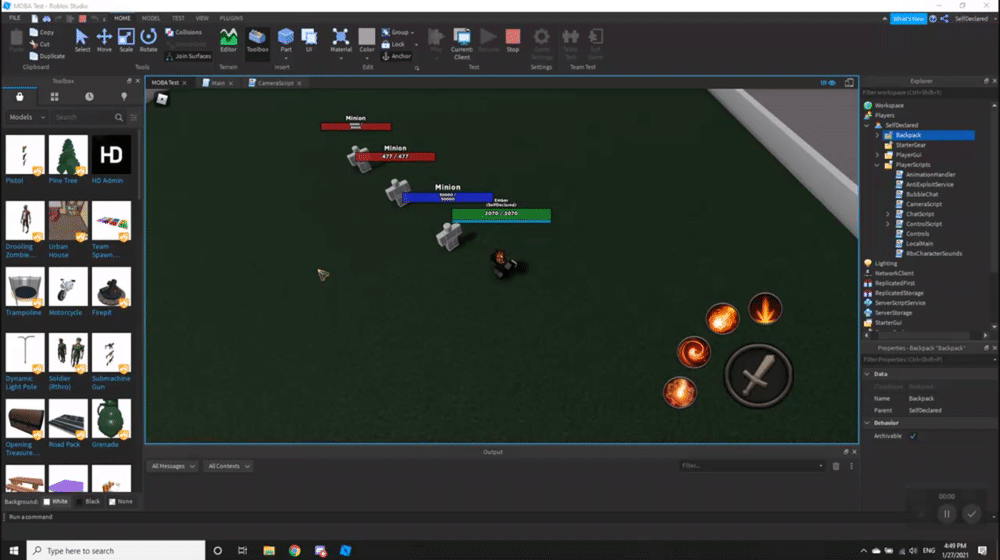1000x560 pixels.
Task: Select Black background option
Action: 88,501
